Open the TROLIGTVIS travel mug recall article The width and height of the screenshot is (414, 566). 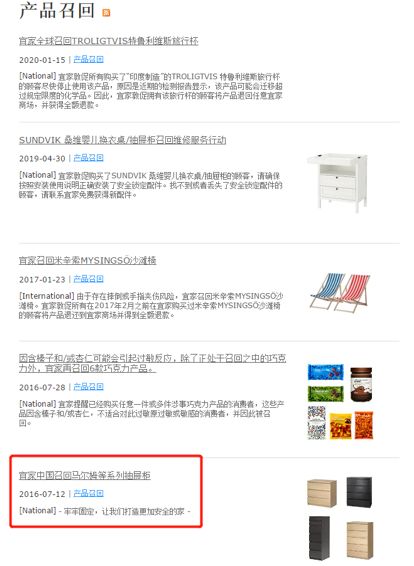coord(108,41)
